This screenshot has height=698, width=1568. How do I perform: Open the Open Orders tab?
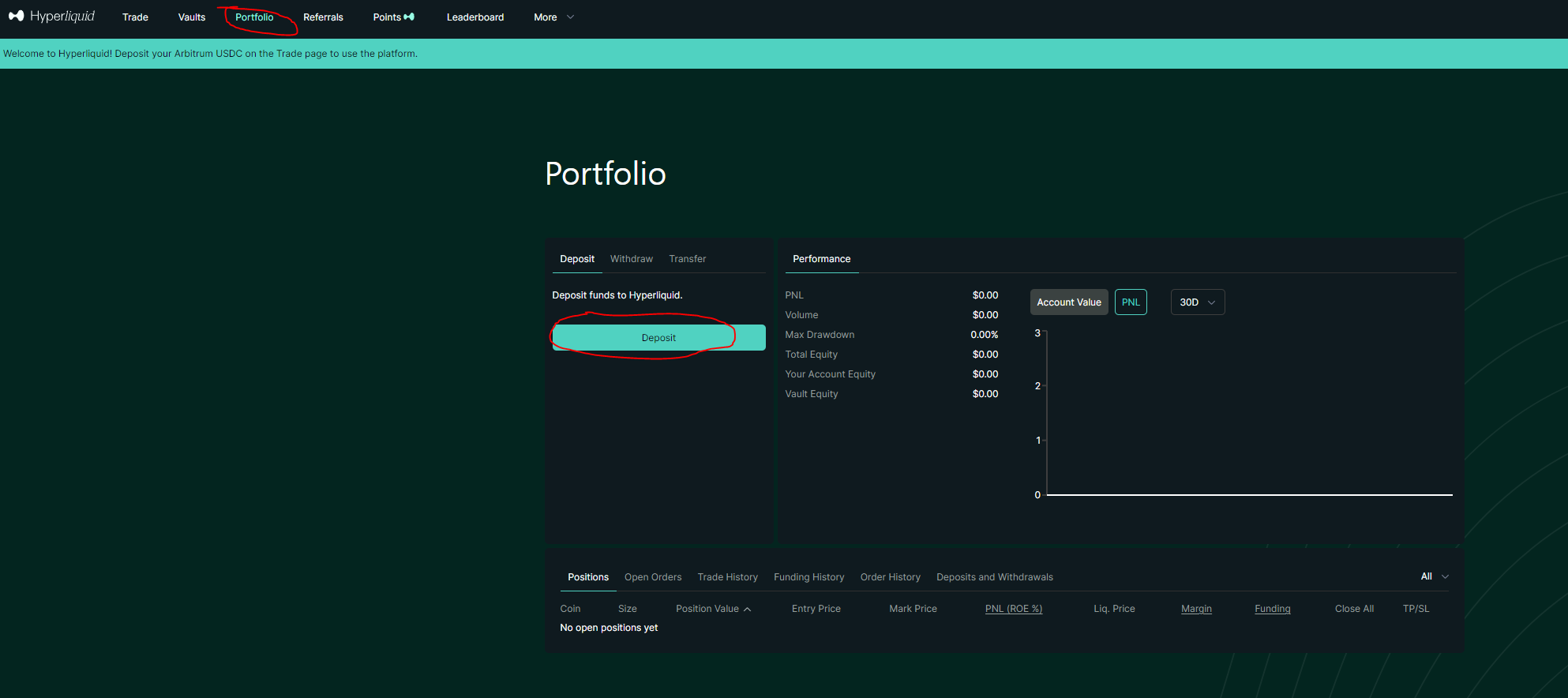(653, 577)
